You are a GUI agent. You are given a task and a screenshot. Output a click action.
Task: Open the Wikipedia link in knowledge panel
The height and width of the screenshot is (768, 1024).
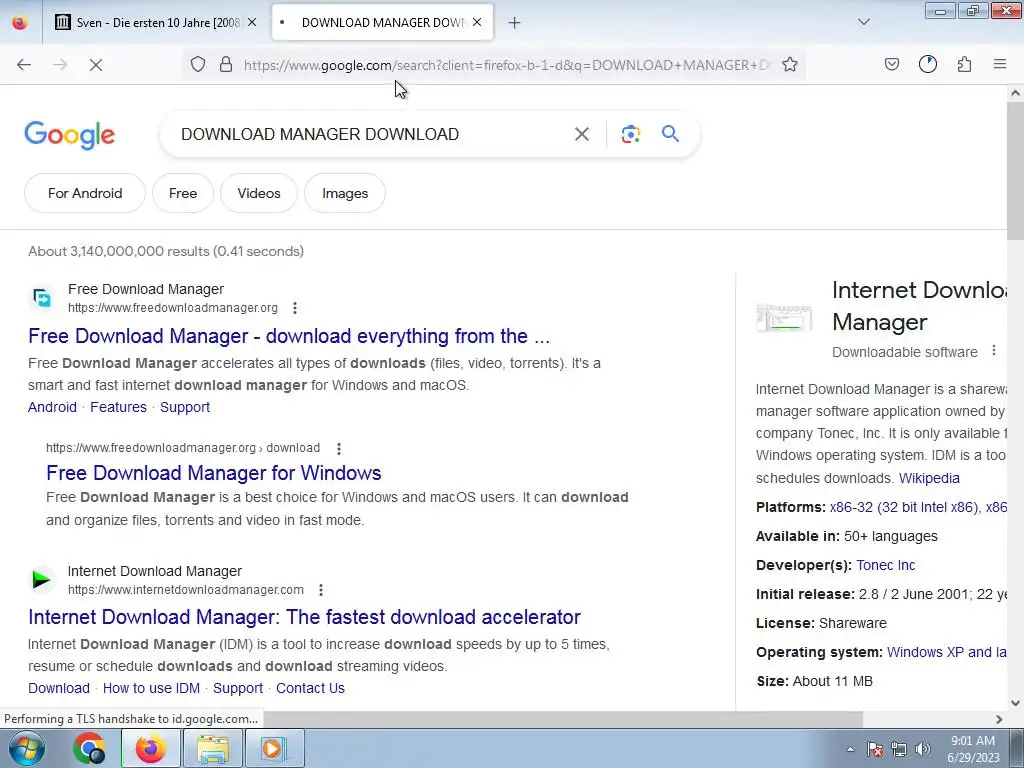(929, 478)
